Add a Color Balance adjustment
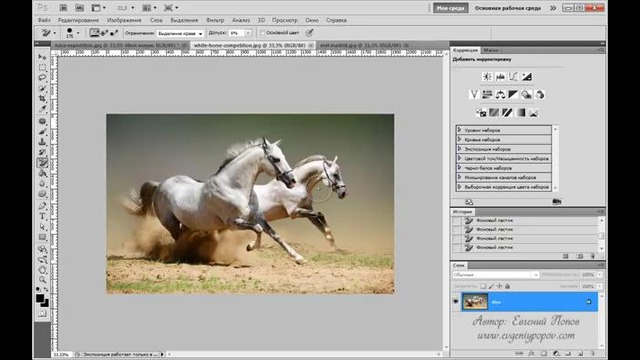This screenshot has height=360, width=640. click(500, 95)
